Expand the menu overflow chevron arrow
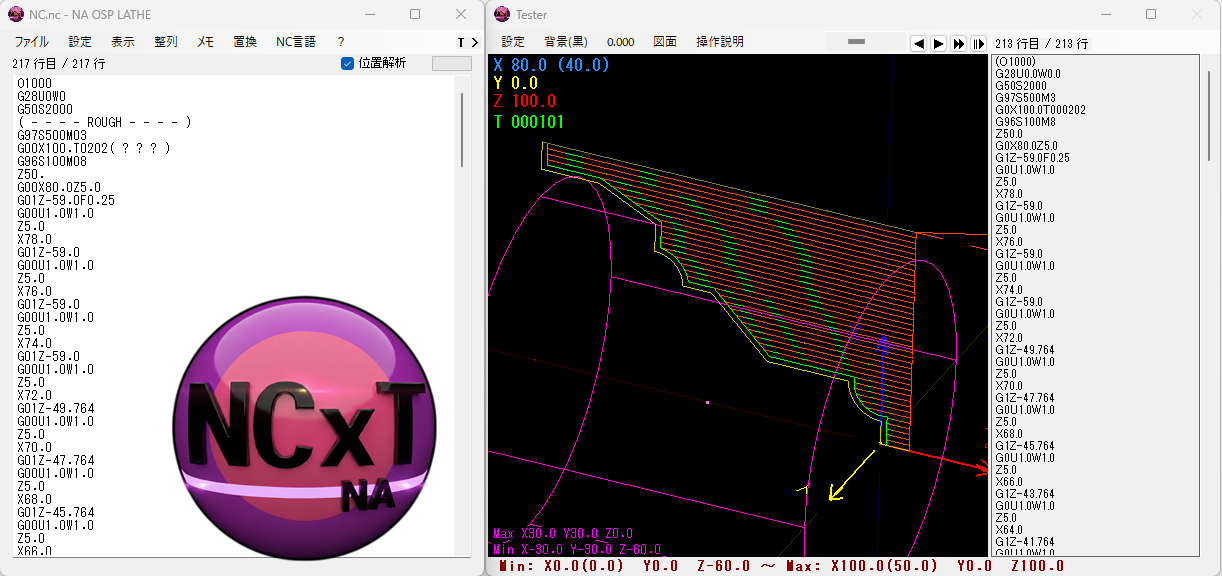Viewport: 1222px width, 576px height. pyautogui.click(x=474, y=42)
